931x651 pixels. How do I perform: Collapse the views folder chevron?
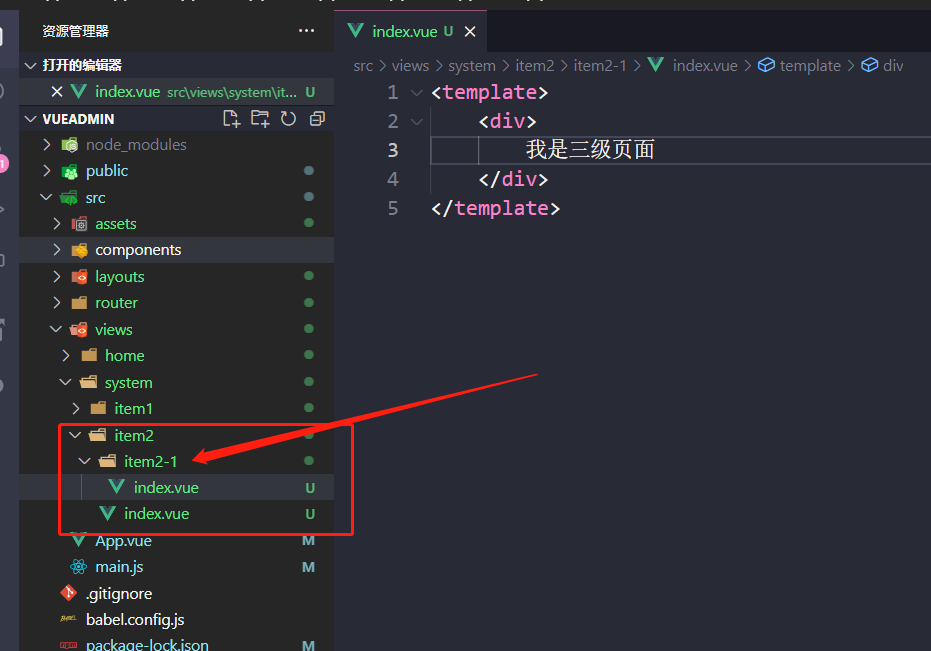(x=56, y=329)
